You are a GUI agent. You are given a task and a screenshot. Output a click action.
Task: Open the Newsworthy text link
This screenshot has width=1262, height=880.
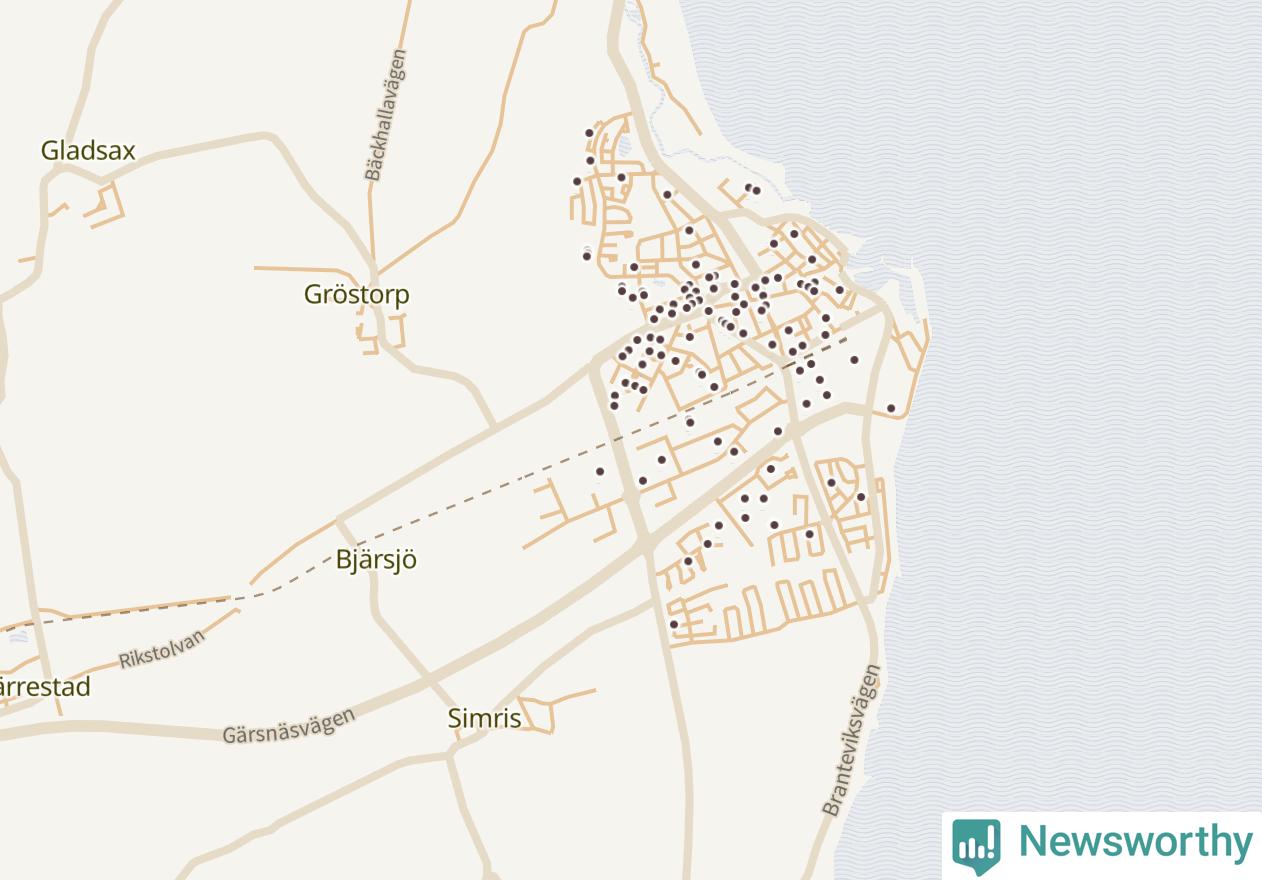point(1135,842)
